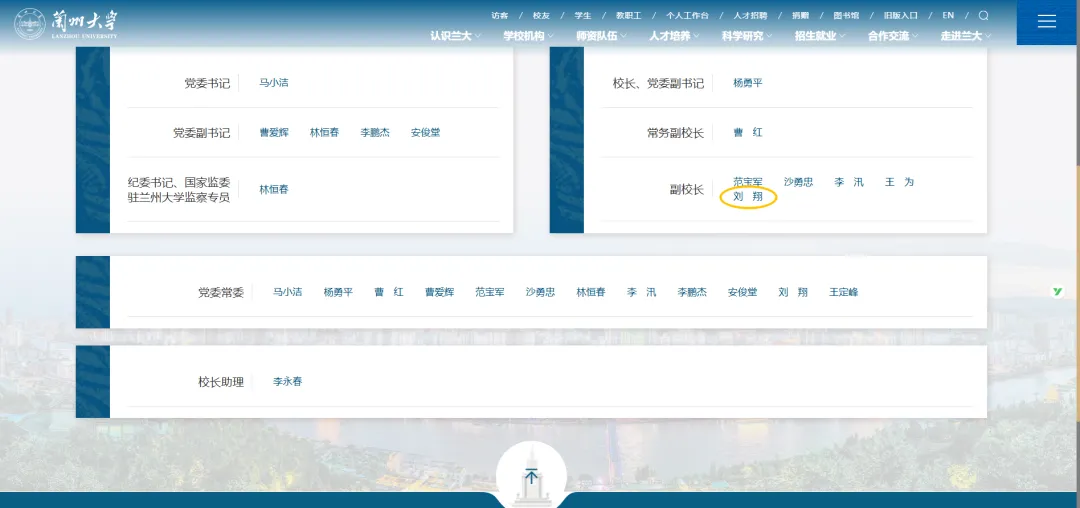Open the 旧版入口 top link
The width and height of the screenshot is (1080, 508).
[901, 15]
